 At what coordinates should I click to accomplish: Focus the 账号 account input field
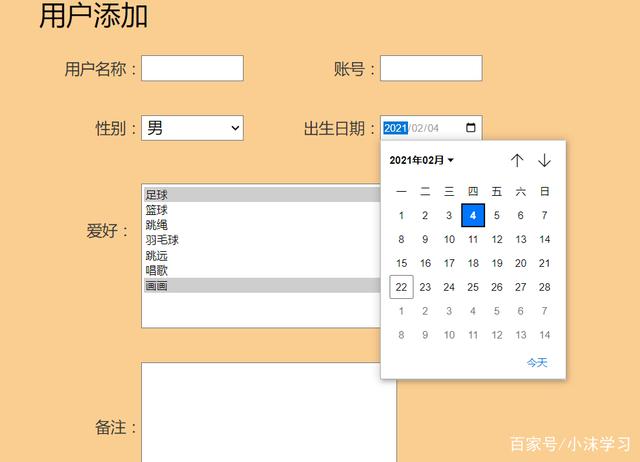pos(431,68)
